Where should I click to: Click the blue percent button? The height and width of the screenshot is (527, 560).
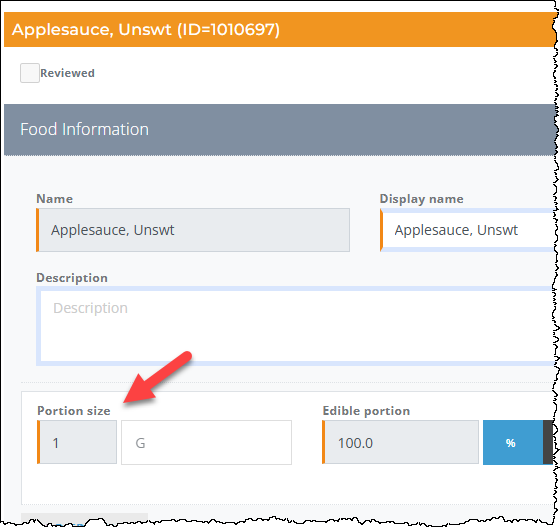coord(513,443)
